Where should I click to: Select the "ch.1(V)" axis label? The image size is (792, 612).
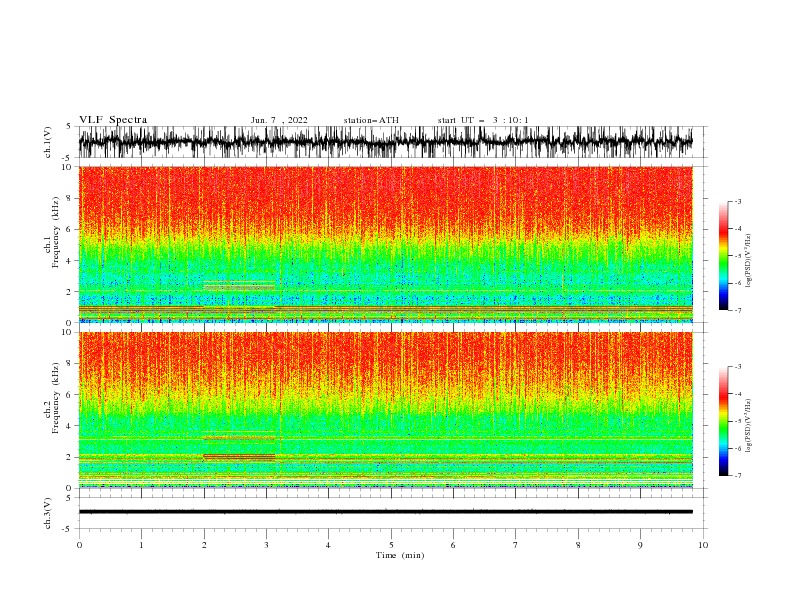pos(48,142)
